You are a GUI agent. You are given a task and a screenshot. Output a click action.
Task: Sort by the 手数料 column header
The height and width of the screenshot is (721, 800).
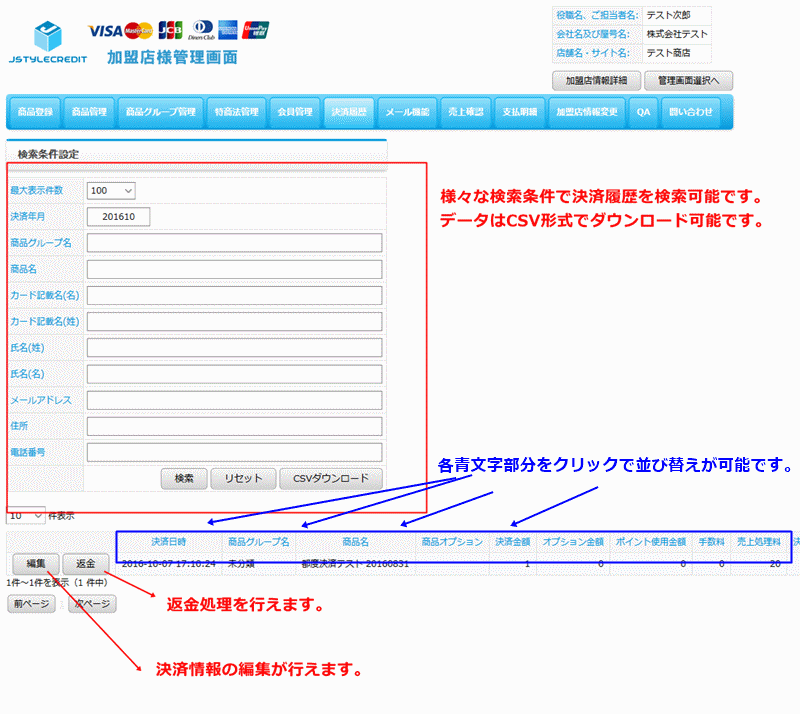711,542
